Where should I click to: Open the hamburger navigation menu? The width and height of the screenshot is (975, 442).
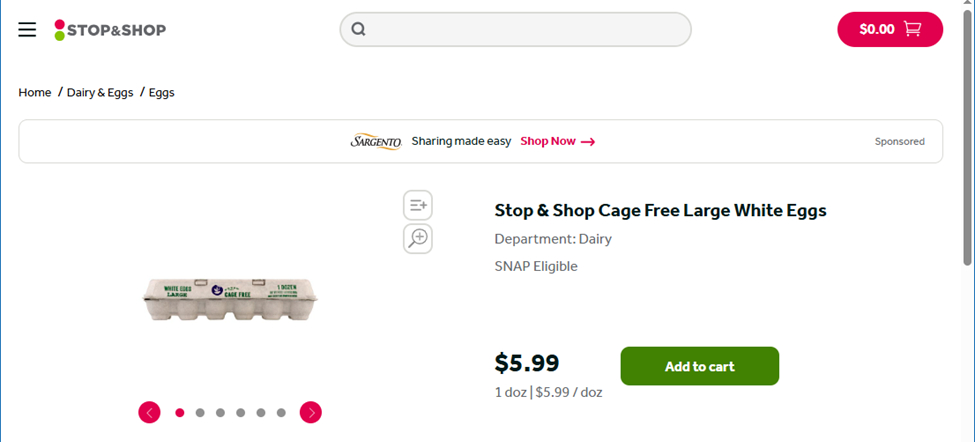[x=27, y=30]
